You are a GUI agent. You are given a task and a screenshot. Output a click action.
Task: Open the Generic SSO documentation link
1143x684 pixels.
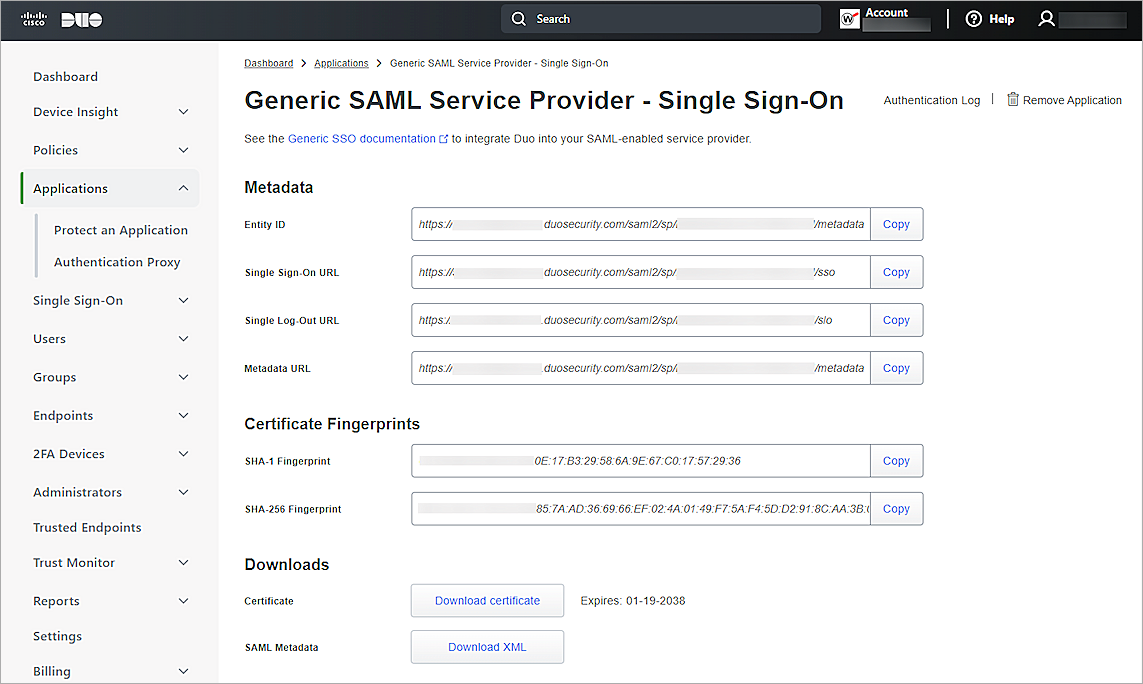point(361,139)
